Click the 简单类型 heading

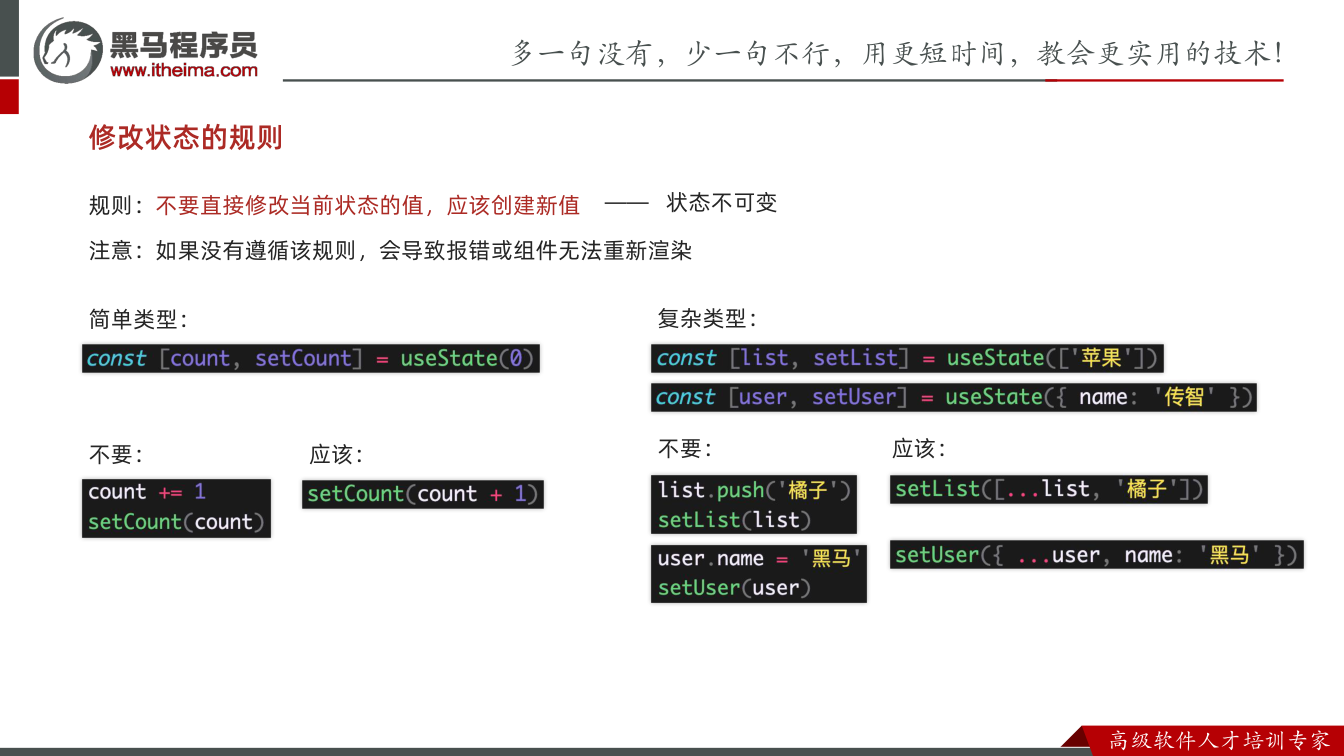click(x=138, y=319)
